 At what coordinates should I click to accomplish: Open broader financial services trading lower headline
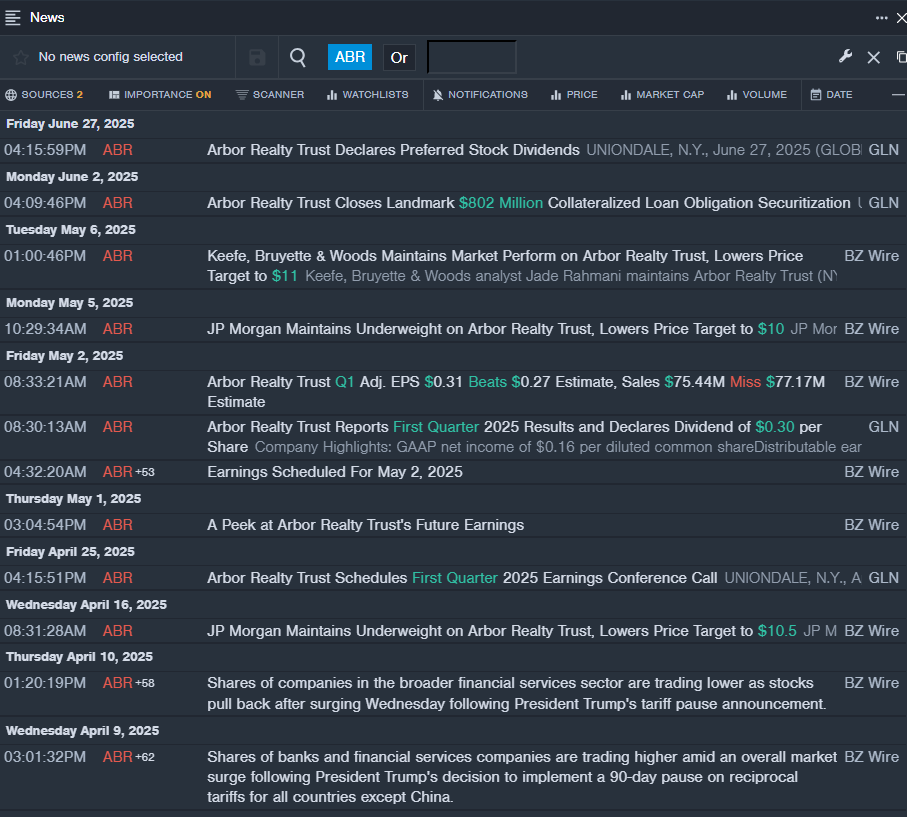[517, 694]
